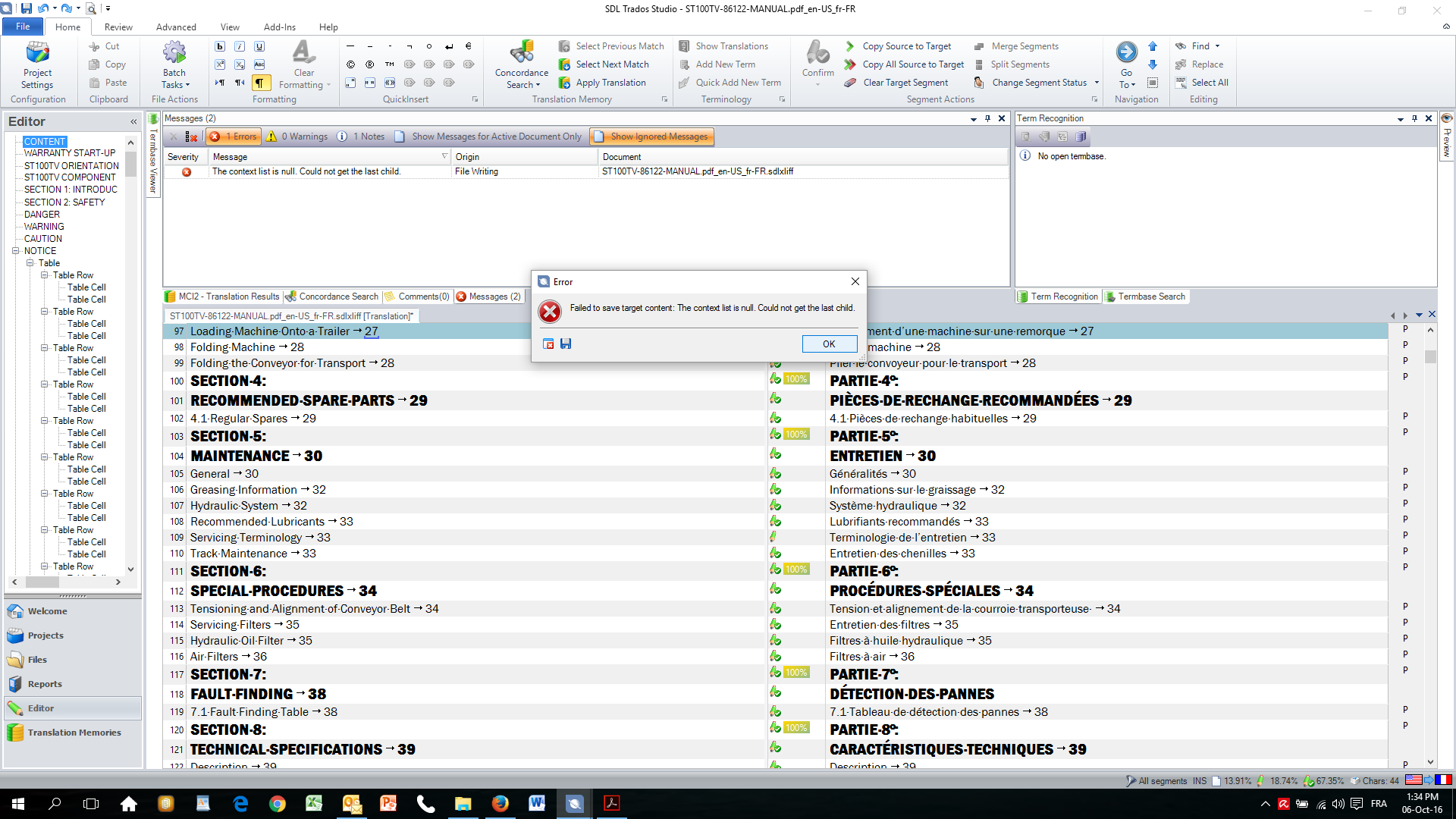Open the Change Segment Status dropdown arrow
Image resolution: width=1456 pixels, height=819 pixels.
1097,83
